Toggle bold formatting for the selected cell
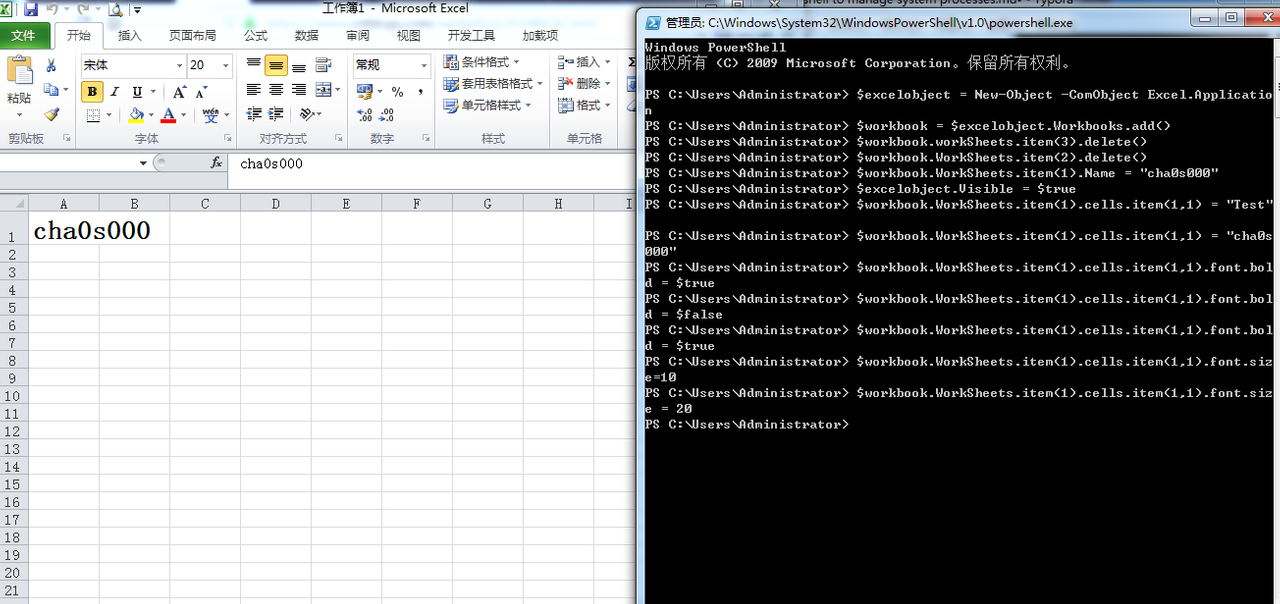This screenshot has width=1280, height=604. click(x=91, y=92)
